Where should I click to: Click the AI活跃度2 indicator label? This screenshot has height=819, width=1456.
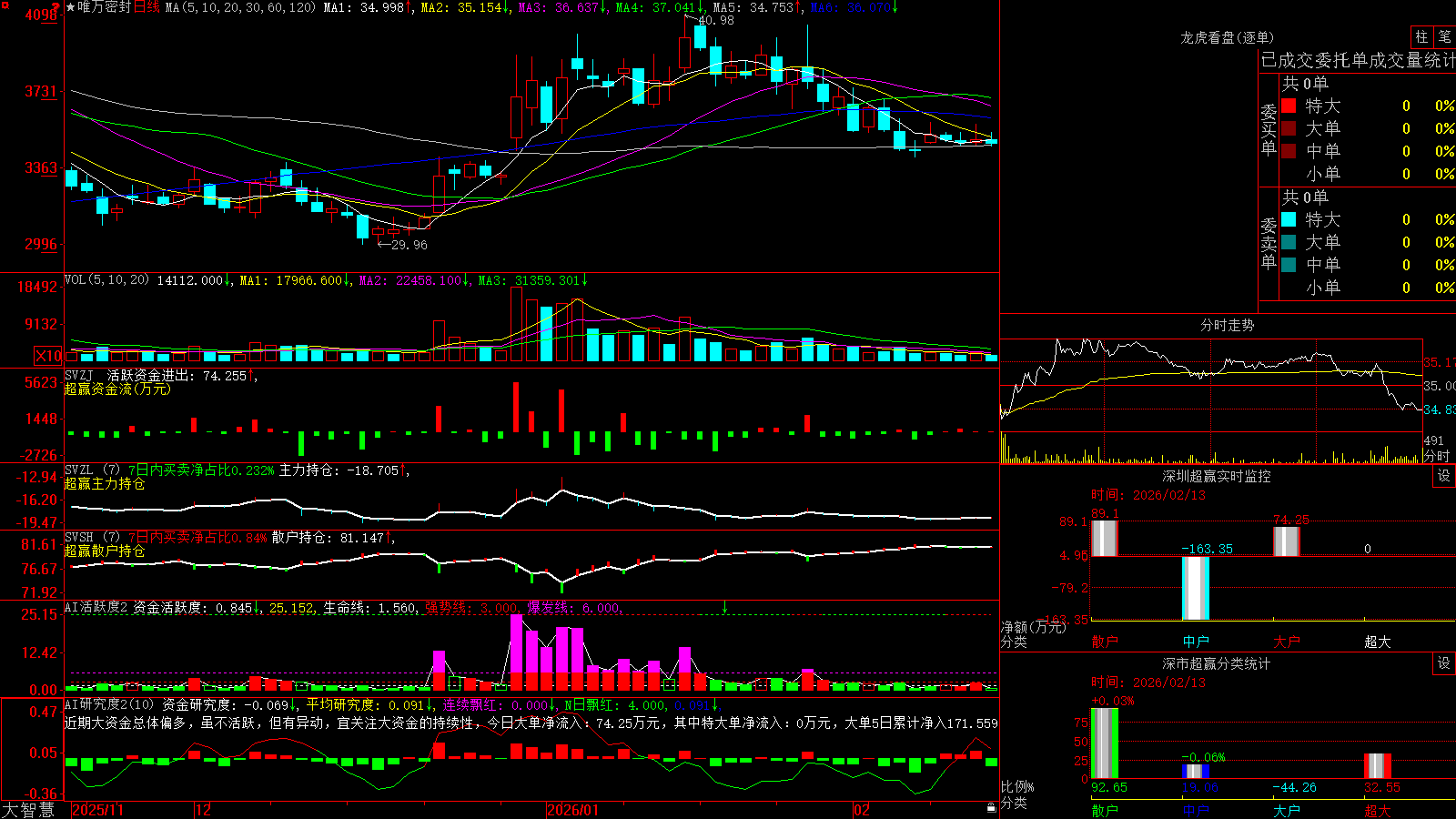pos(96,607)
